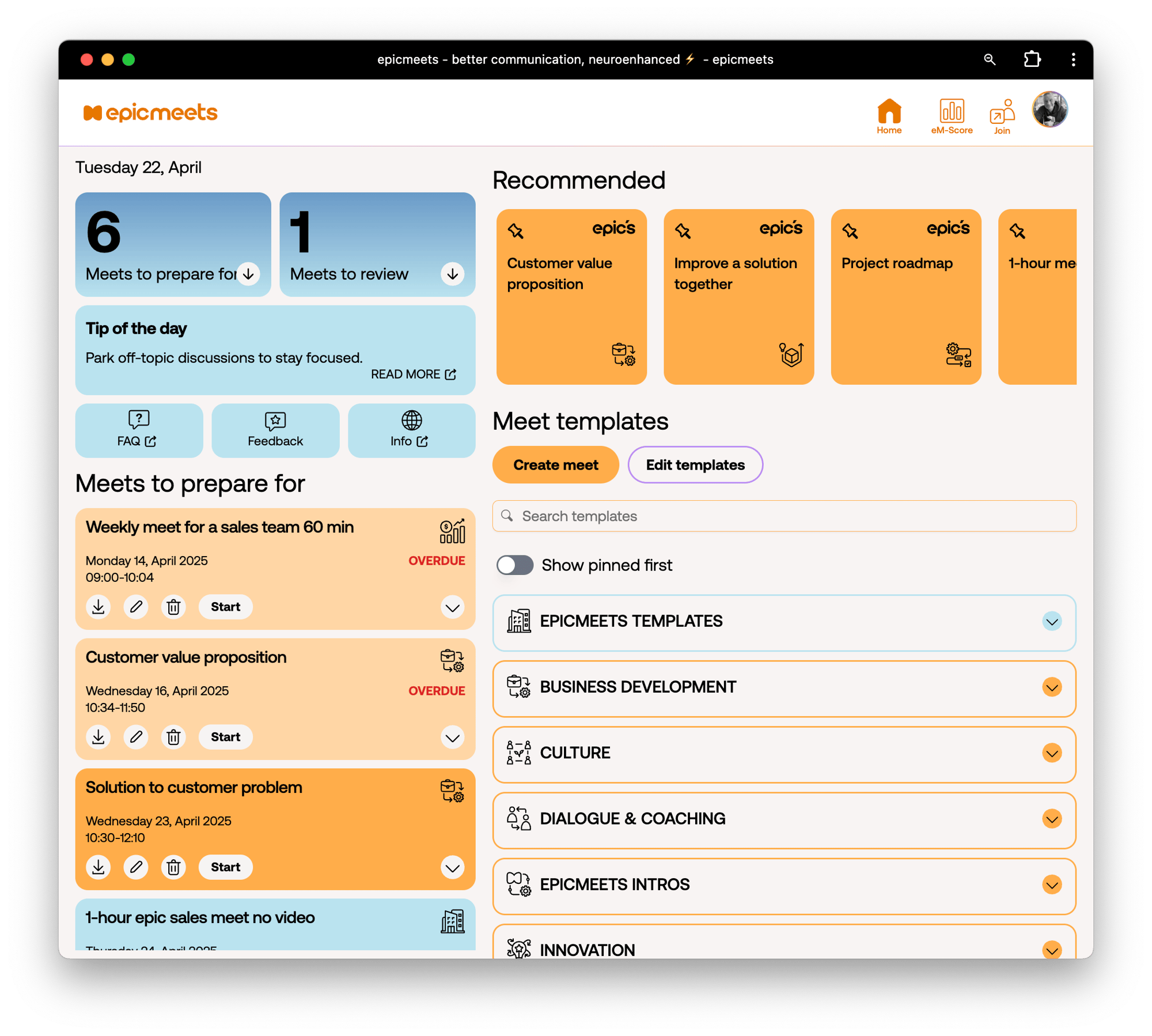This screenshot has height=1036, width=1152.
Task: Click the FAQ help tile
Action: pos(139,430)
